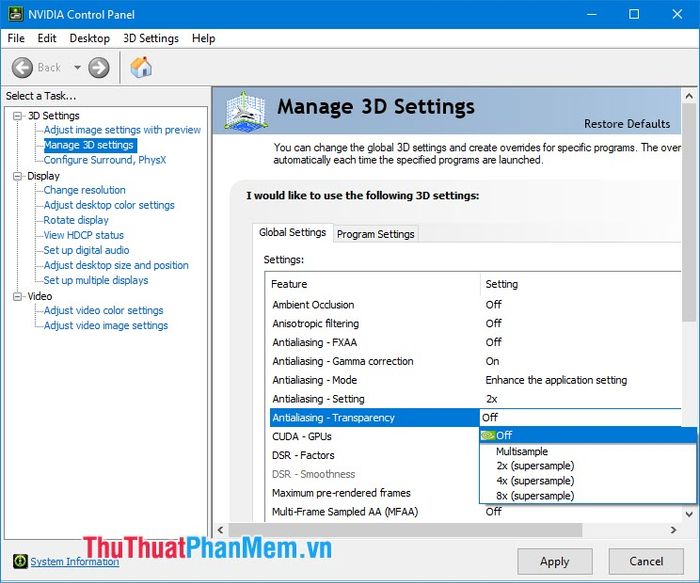Click the Back arrow icon
700x583 pixels.
pyautogui.click(x=22, y=68)
